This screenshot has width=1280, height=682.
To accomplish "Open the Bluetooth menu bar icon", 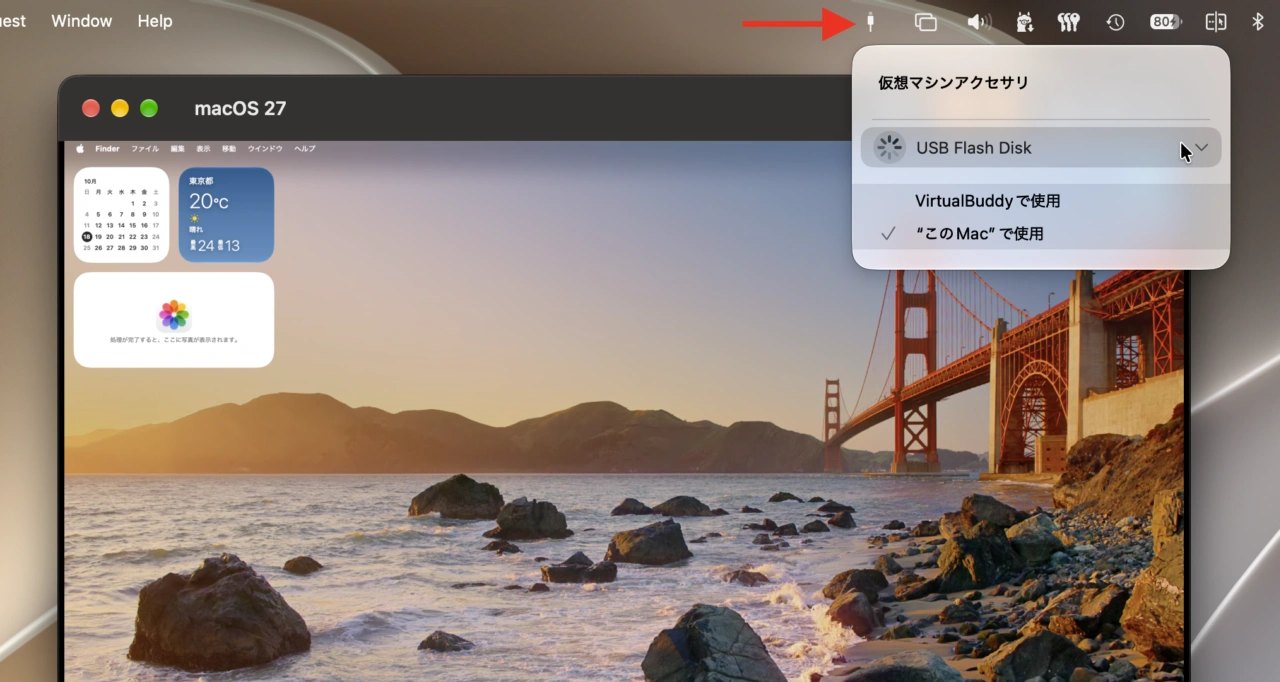I will (1258, 22).
